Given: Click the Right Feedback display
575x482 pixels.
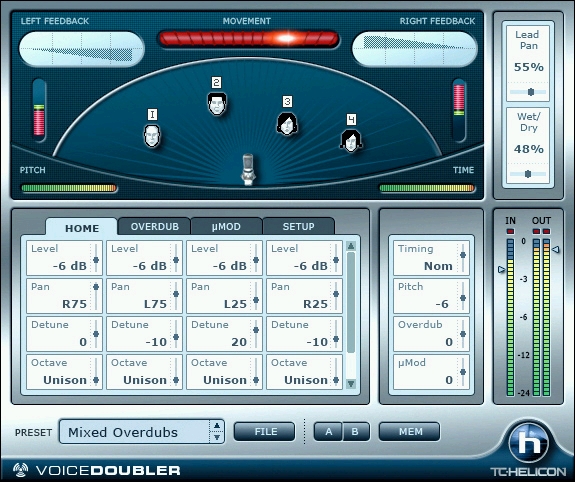Looking at the screenshot, I should [x=415, y=49].
